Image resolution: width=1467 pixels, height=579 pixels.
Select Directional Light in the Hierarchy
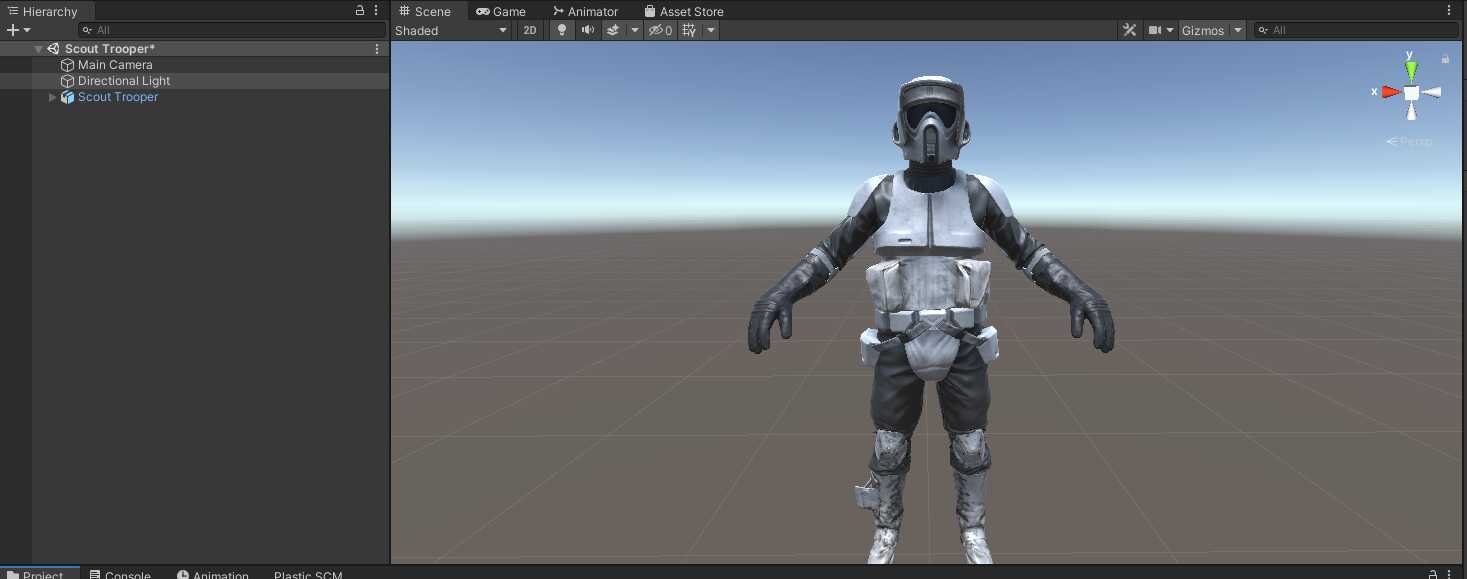pyautogui.click(x=124, y=80)
